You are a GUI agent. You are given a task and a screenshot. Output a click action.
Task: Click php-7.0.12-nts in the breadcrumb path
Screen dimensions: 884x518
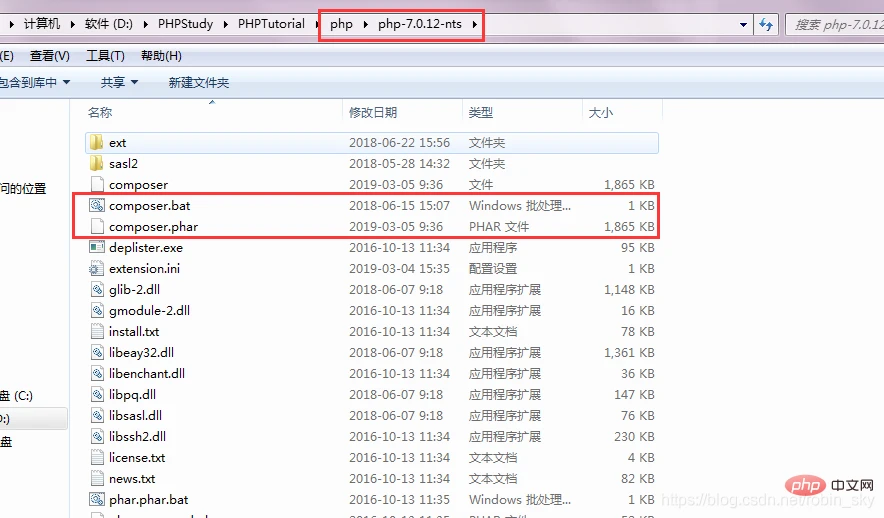coord(418,24)
